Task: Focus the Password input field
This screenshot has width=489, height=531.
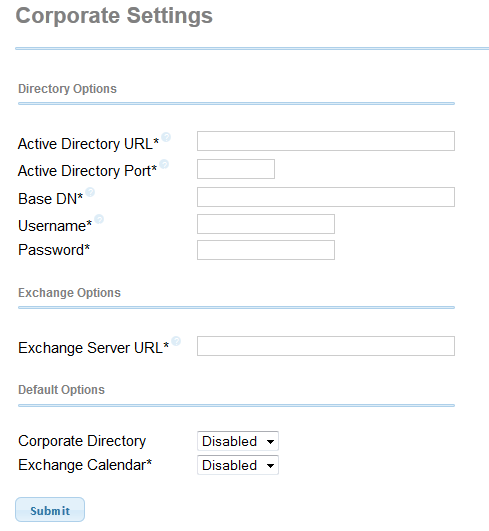Action: coord(266,250)
